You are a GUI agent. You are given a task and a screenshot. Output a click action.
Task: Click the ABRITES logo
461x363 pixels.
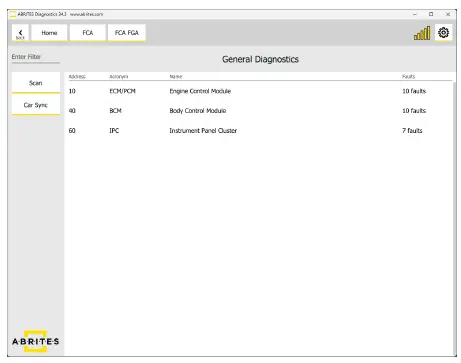[x=36, y=341]
